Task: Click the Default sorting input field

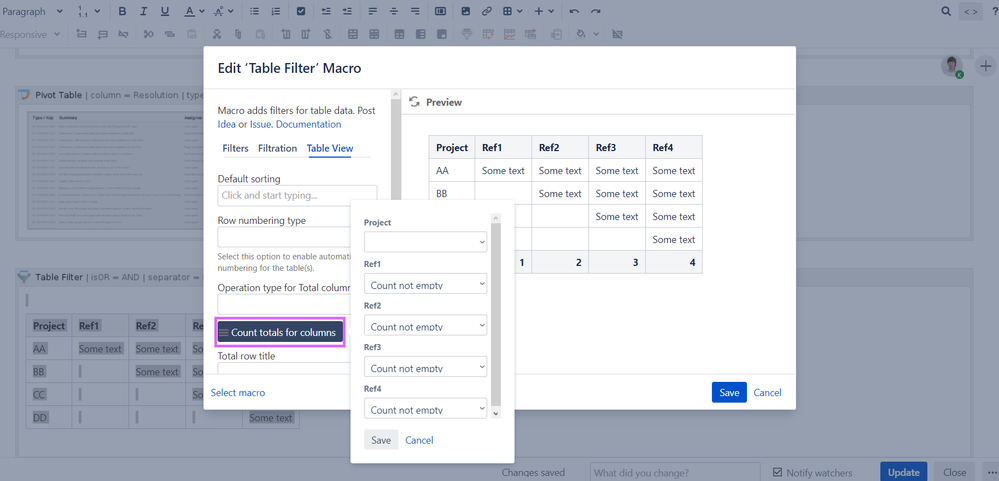Action: [298, 196]
